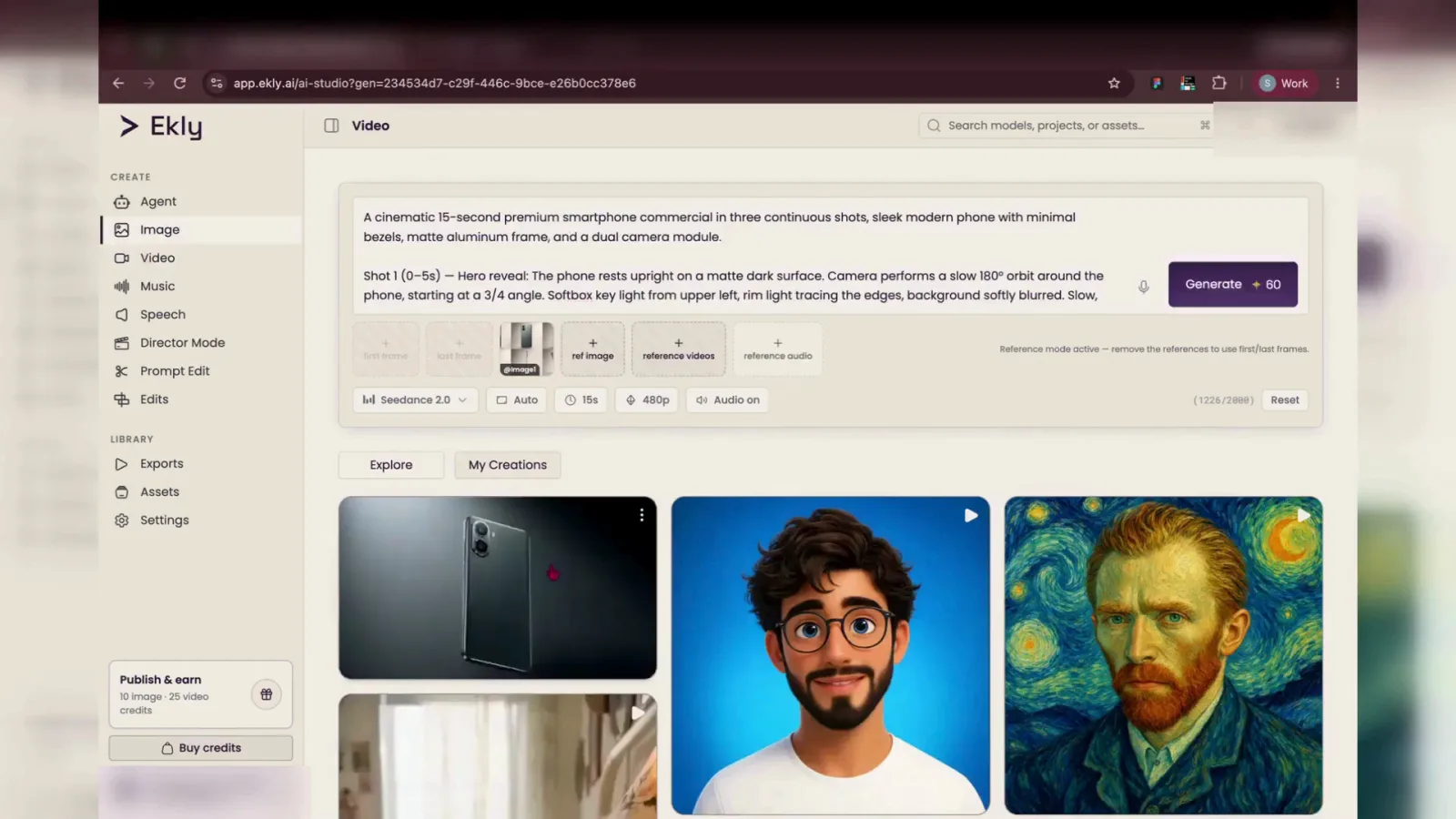
Task: Open the three-dot menu on smartphone video
Action: [x=642, y=515]
